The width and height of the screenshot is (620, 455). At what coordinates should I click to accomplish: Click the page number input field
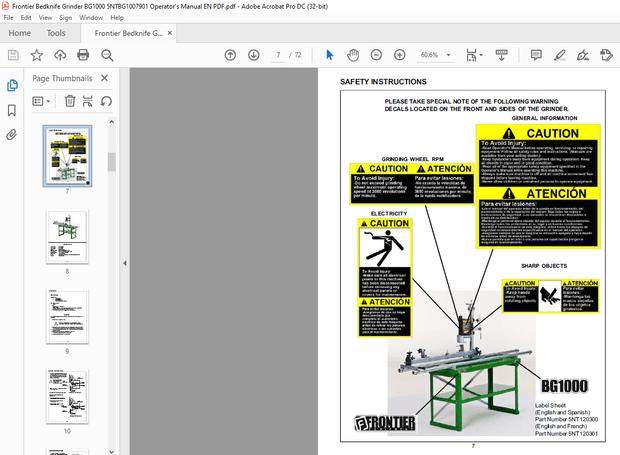click(x=277, y=55)
